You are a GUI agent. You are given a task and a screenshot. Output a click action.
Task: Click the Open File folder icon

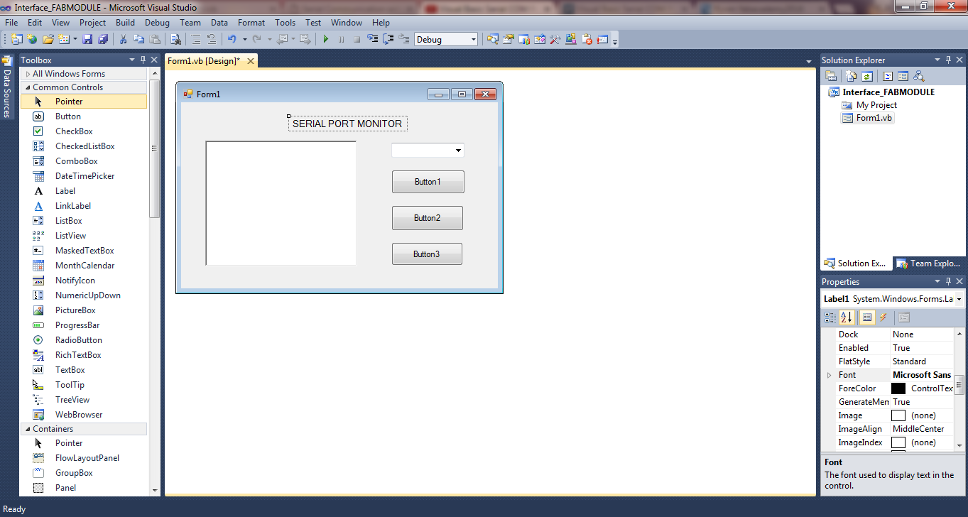tap(48, 39)
